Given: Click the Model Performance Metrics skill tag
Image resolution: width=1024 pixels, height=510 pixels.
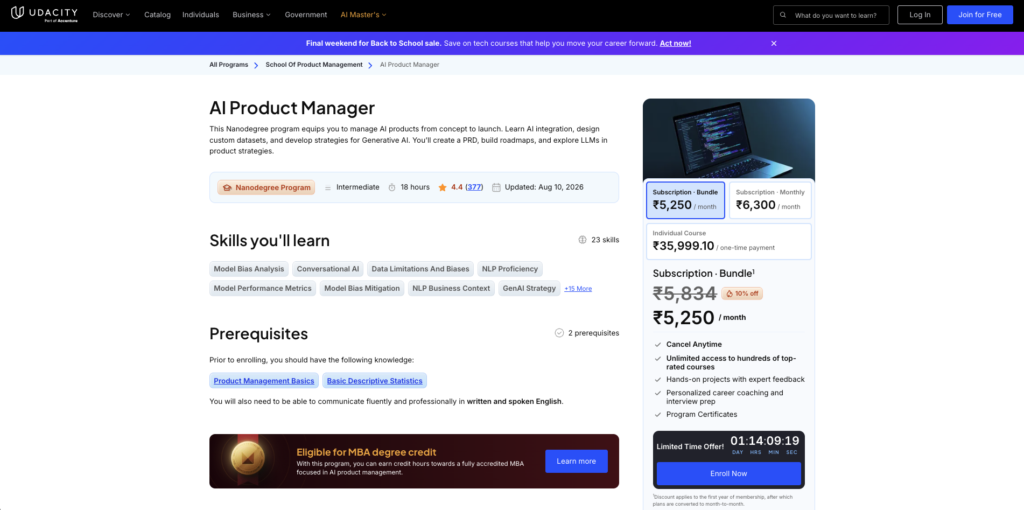Looking at the screenshot, I should 263,289.
